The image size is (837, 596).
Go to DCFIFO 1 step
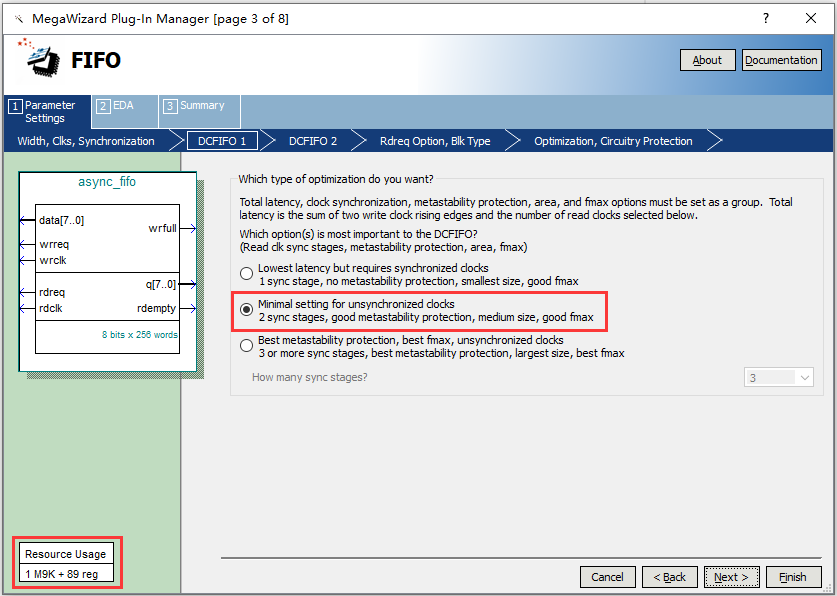pyautogui.click(x=222, y=141)
